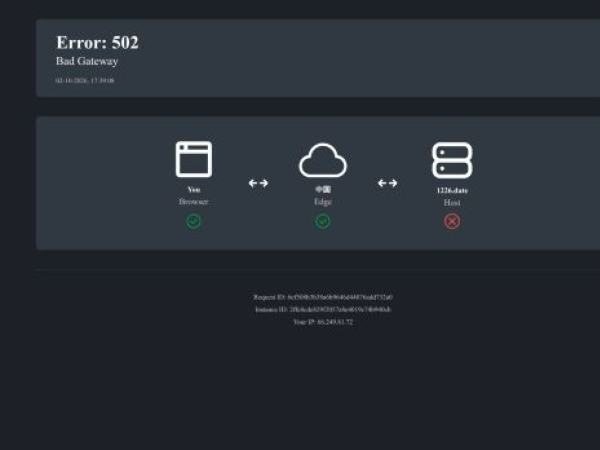Click the browser window icon above You

193,159
